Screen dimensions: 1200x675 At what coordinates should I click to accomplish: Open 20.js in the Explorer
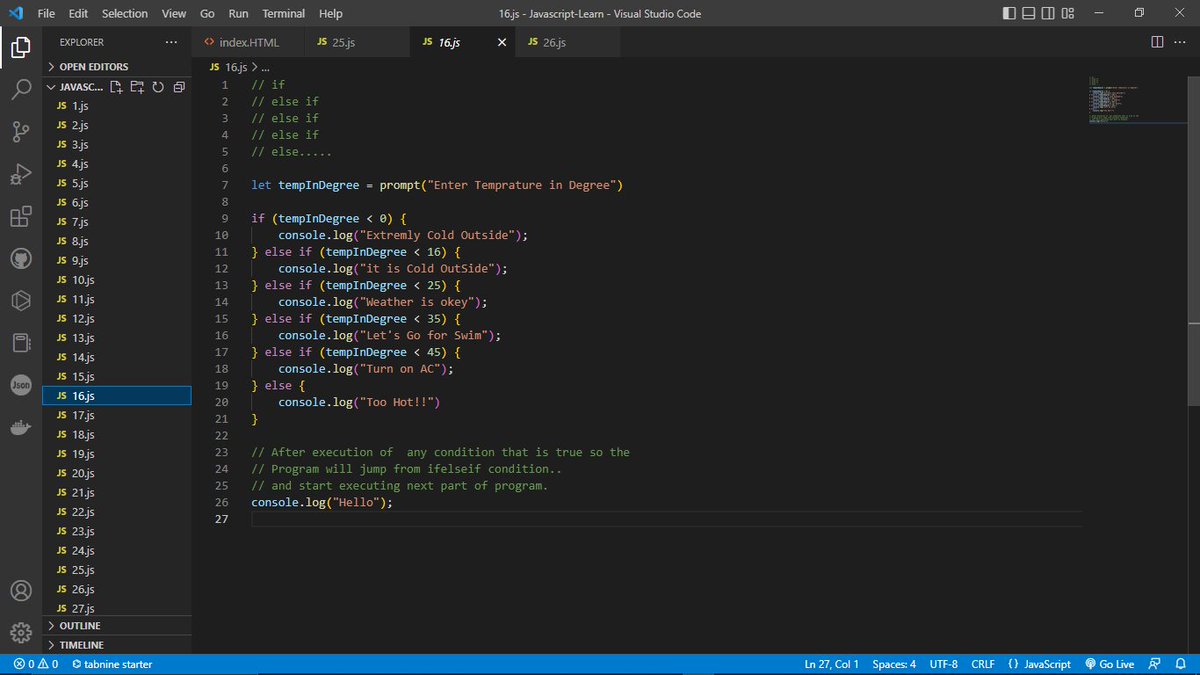(x=117, y=473)
